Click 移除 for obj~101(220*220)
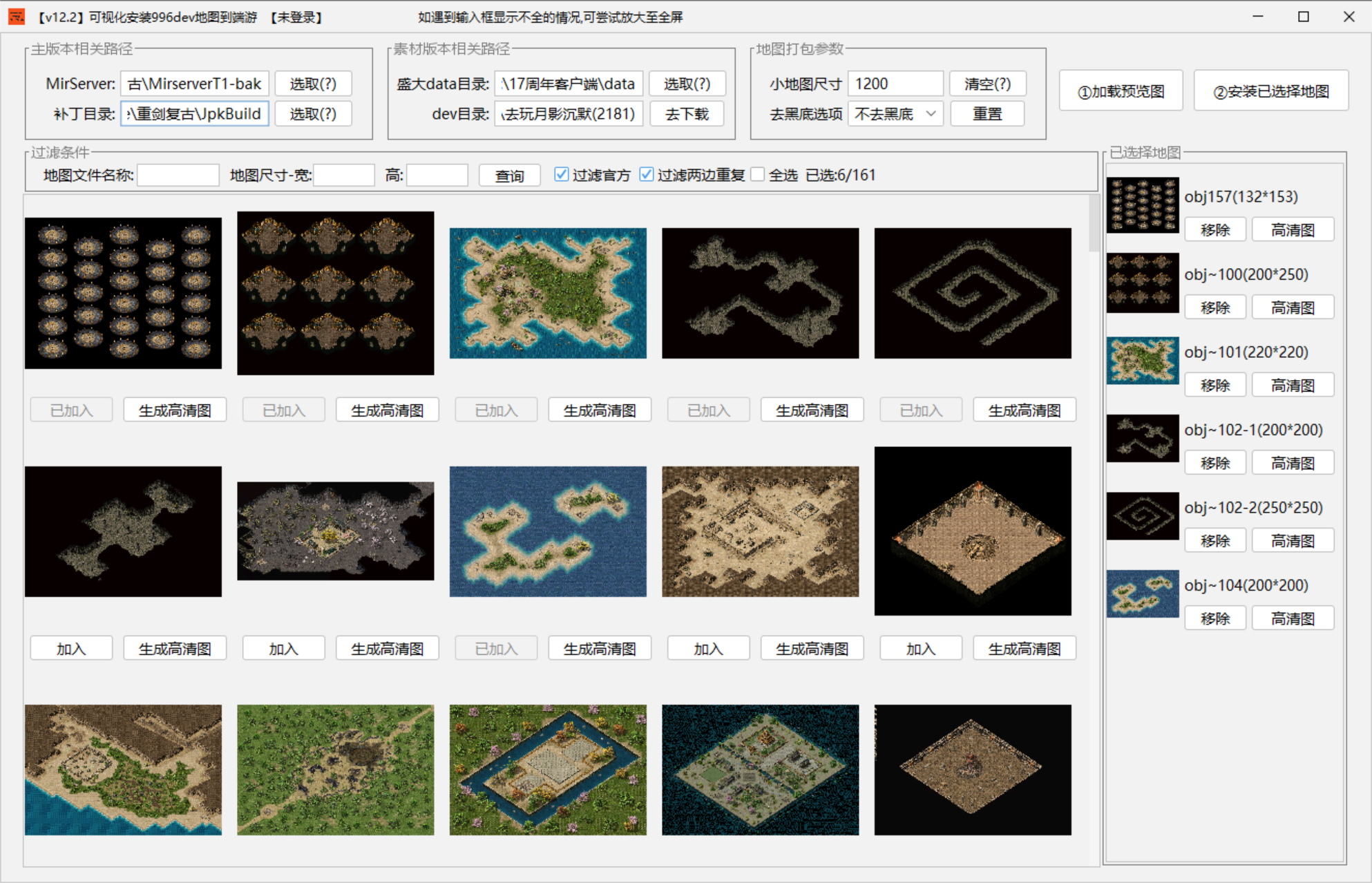Viewport: 1372px width, 883px height. tap(1215, 385)
